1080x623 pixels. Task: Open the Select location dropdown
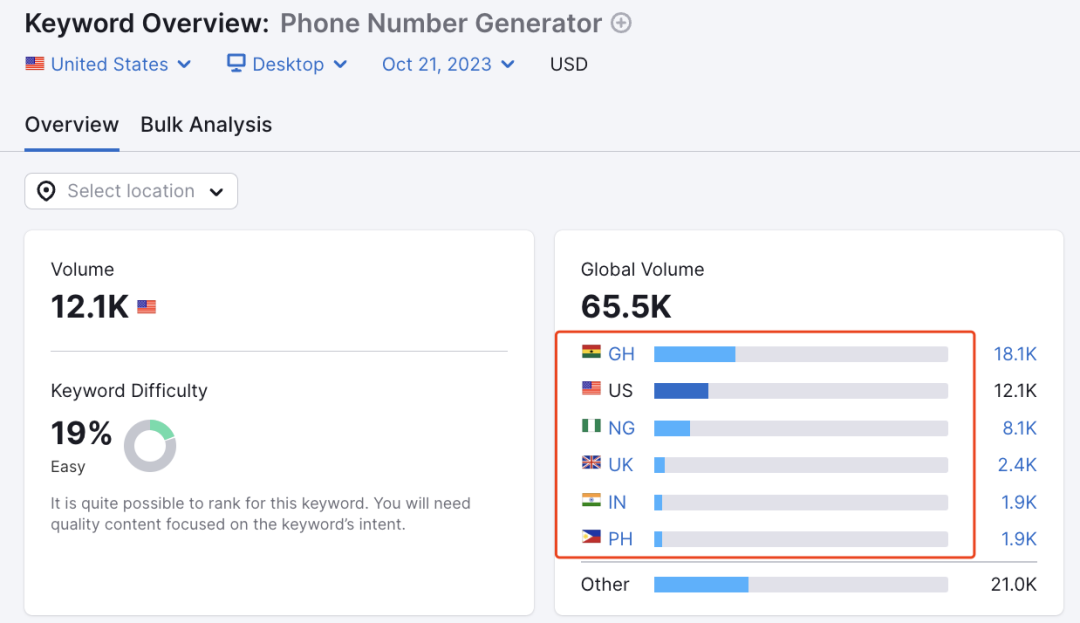(x=131, y=191)
